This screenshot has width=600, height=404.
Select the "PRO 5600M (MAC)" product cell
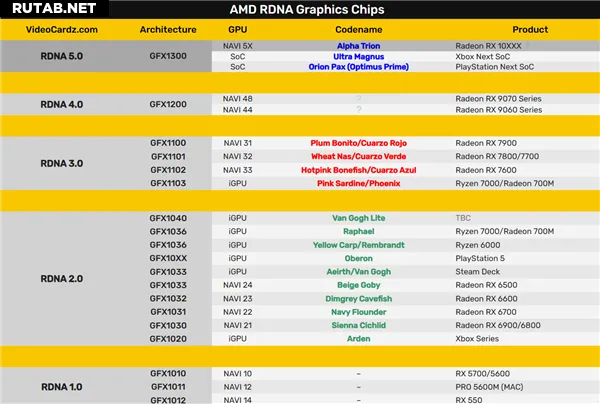[x=489, y=387]
